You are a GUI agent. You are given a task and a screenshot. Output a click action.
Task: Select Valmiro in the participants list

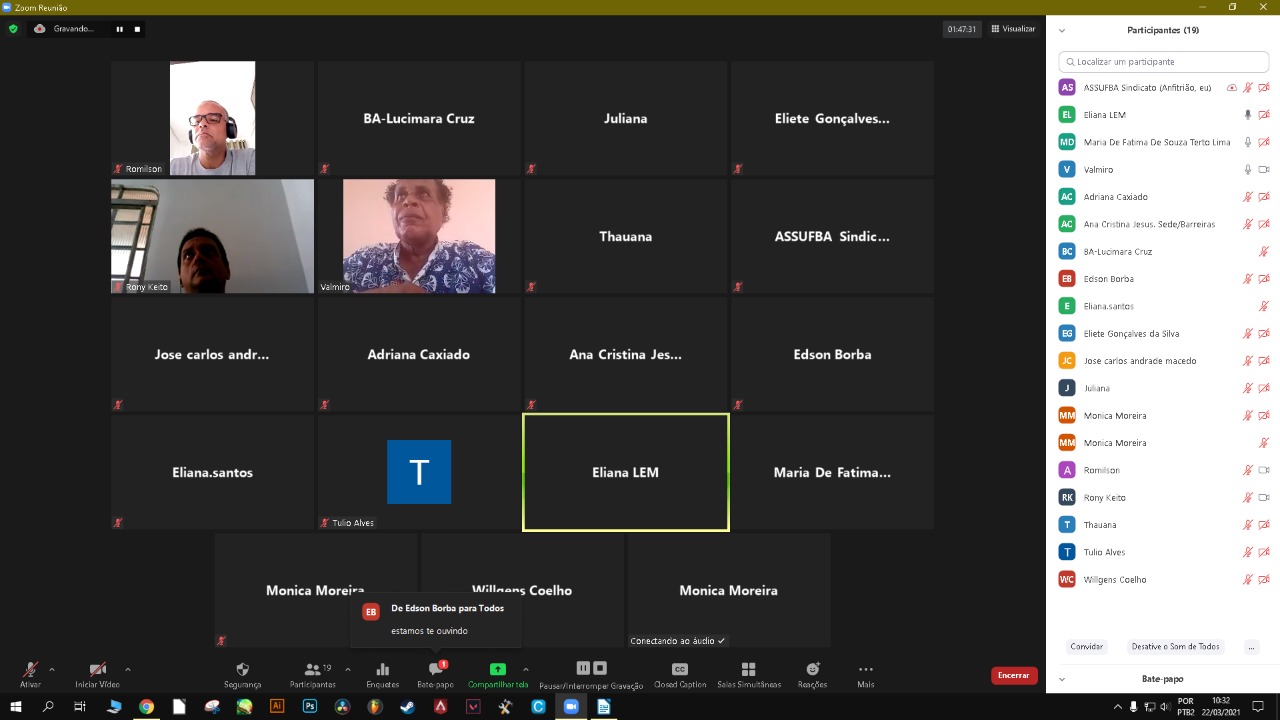1098,170
